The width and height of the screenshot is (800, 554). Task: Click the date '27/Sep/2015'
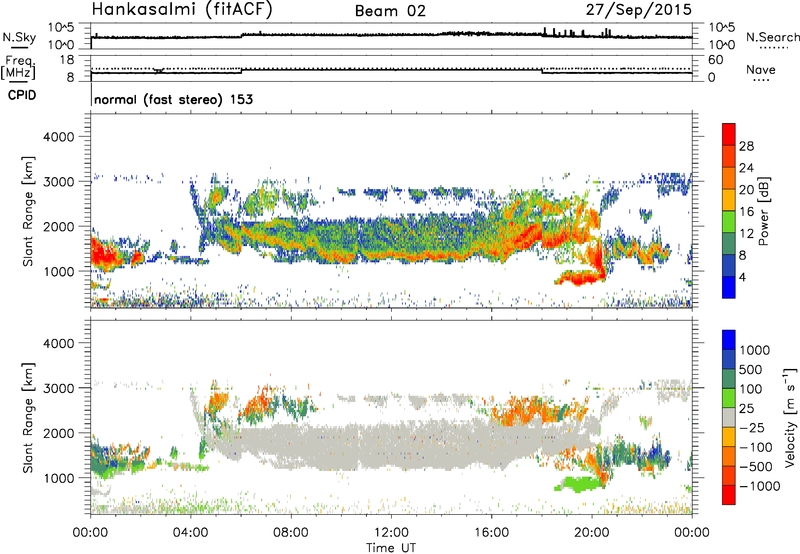(639, 9)
